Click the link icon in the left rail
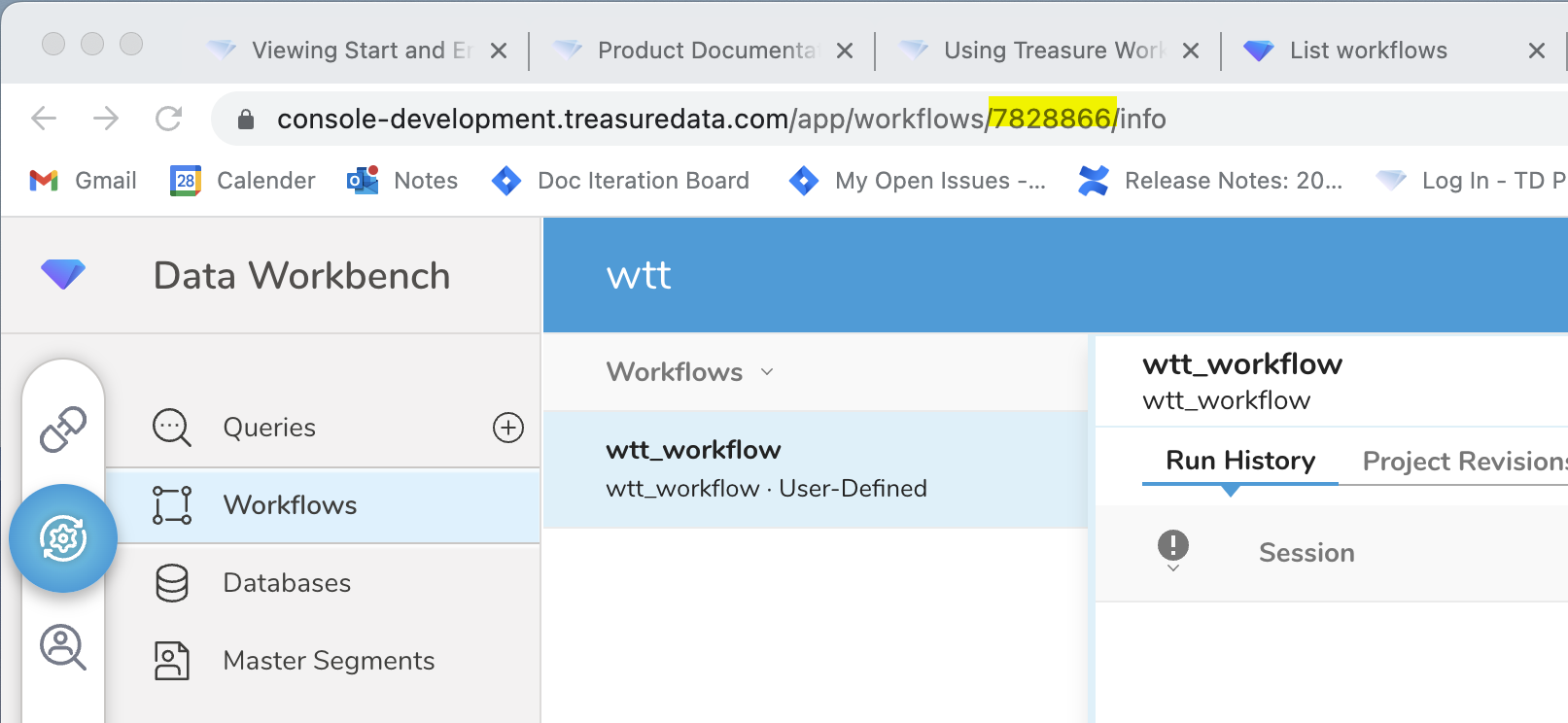The width and height of the screenshot is (1568, 723). (63, 430)
